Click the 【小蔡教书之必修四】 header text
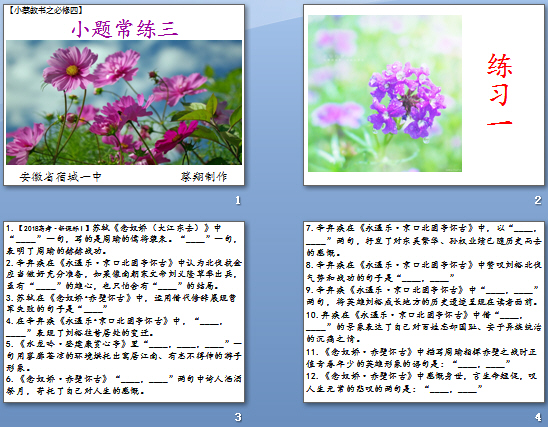 click(x=45, y=10)
